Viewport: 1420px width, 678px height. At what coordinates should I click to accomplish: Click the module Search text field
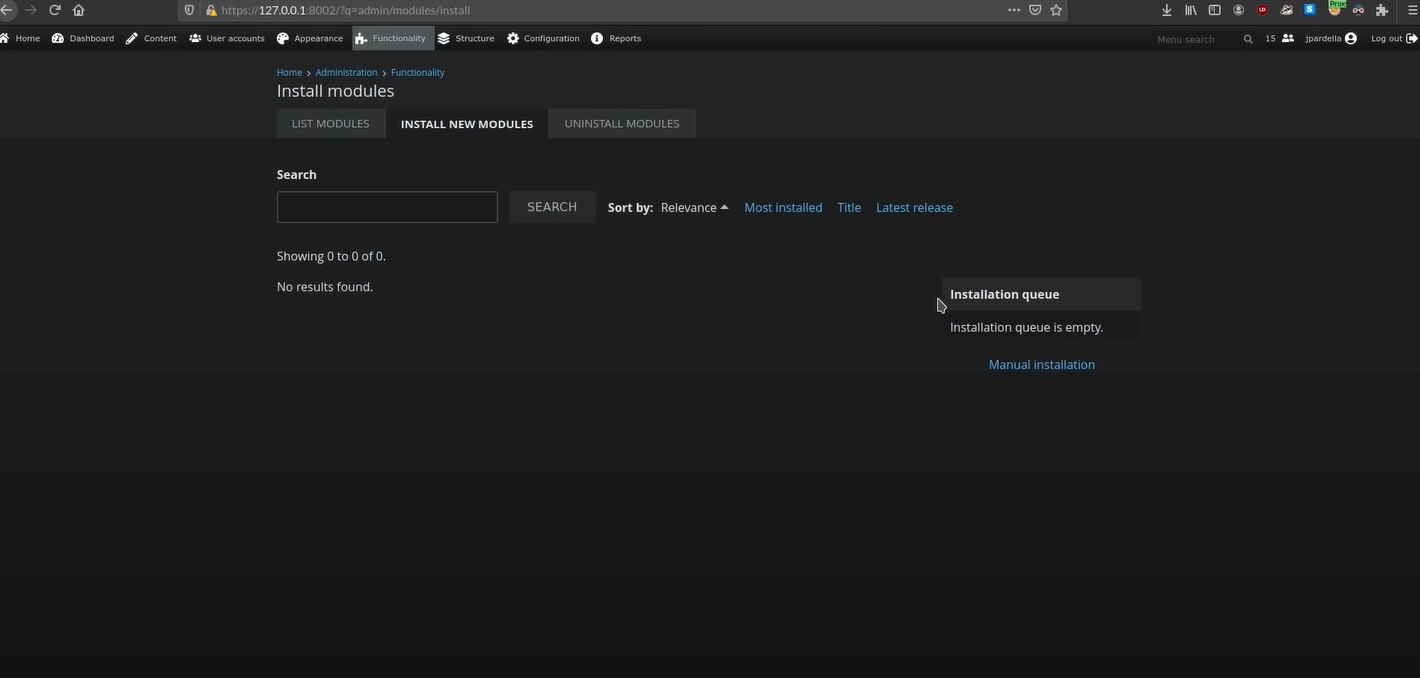point(387,207)
